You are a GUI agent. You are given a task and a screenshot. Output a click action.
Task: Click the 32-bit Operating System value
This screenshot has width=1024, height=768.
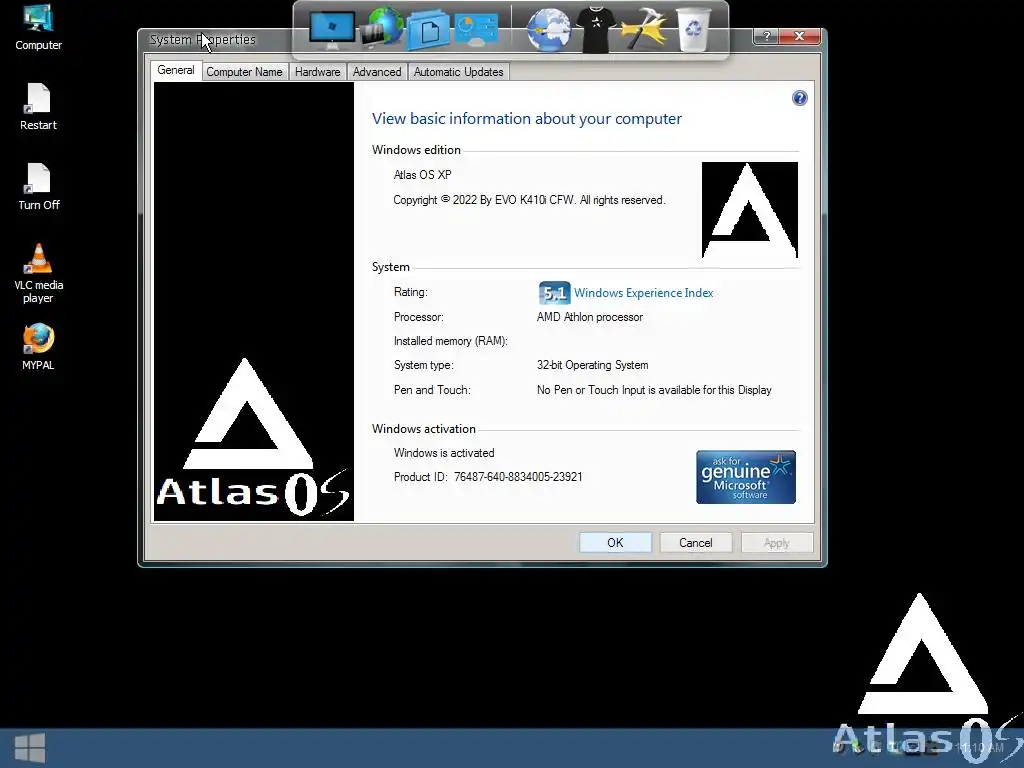pyautogui.click(x=592, y=365)
